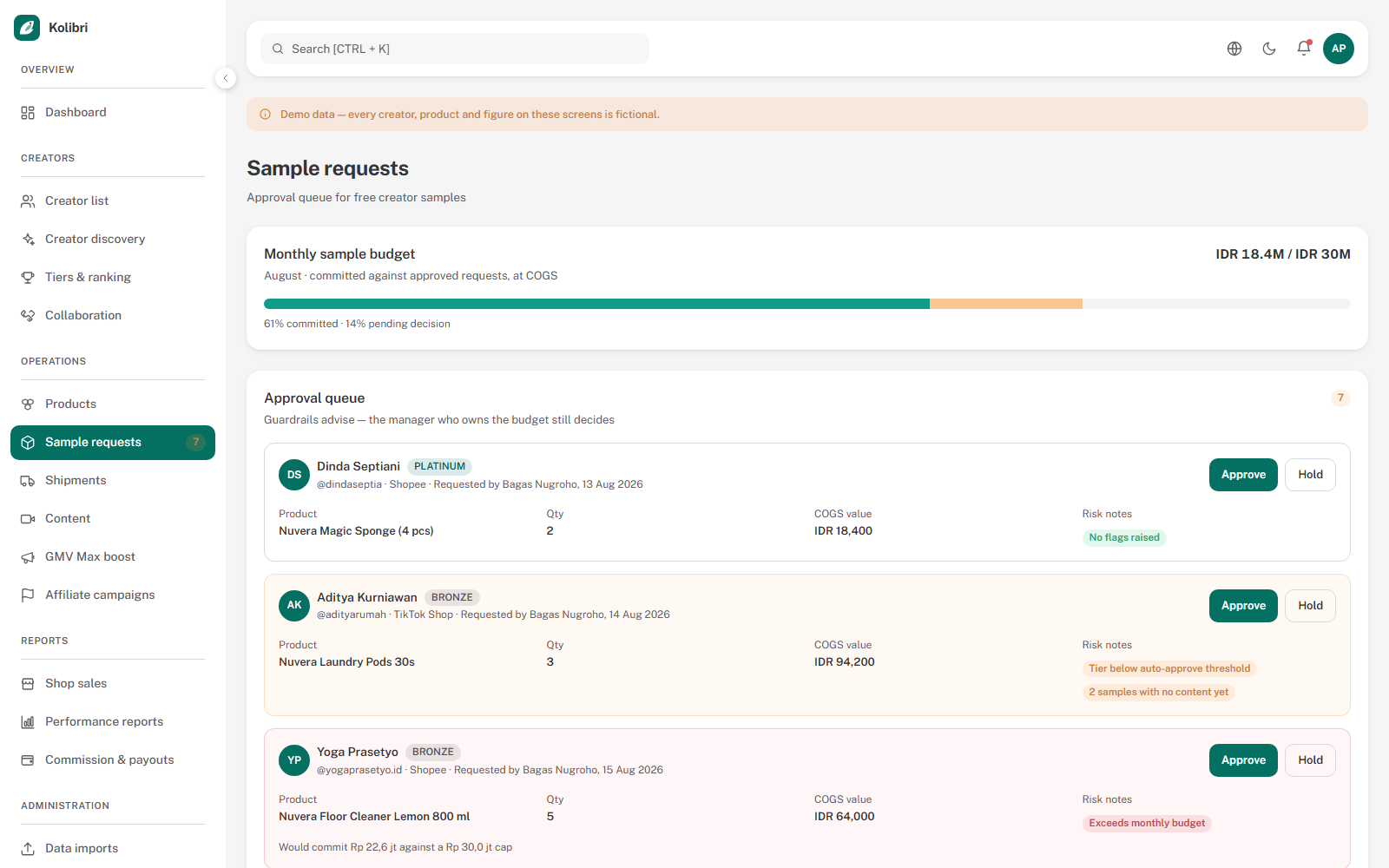
Task: Open Creator discovery page label
Action: [x=95, y=240]
